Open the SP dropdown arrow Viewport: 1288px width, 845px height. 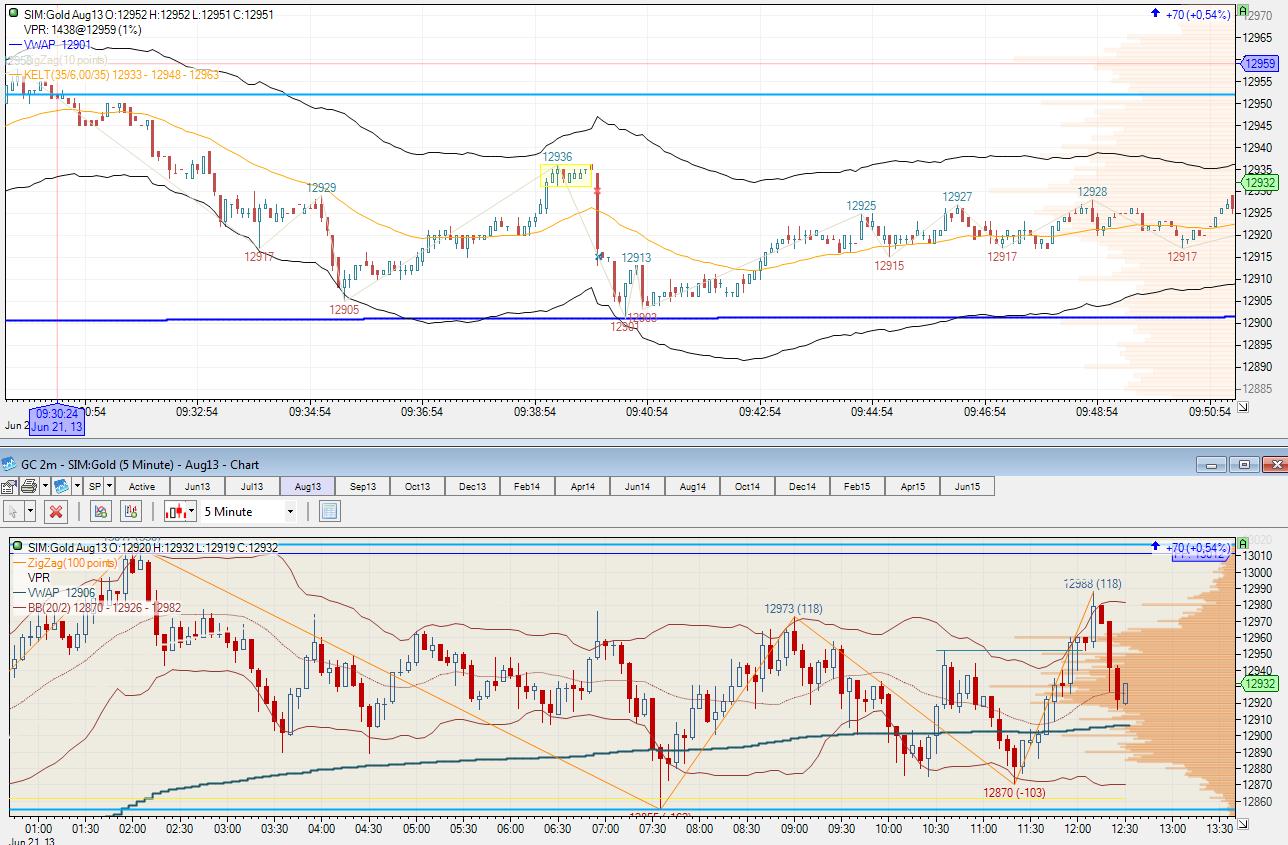coord(109,486)
